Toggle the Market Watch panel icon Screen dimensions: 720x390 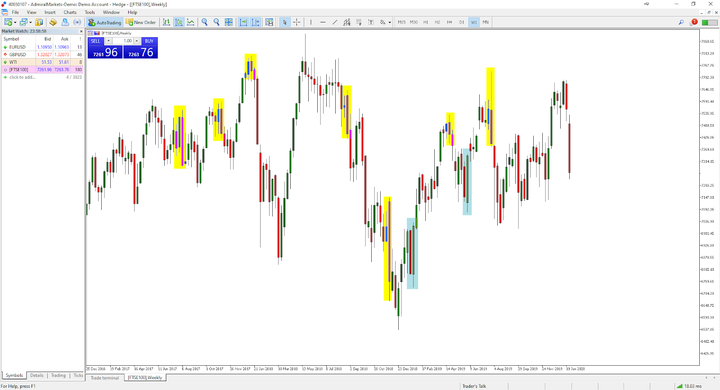tap(39, 22)
